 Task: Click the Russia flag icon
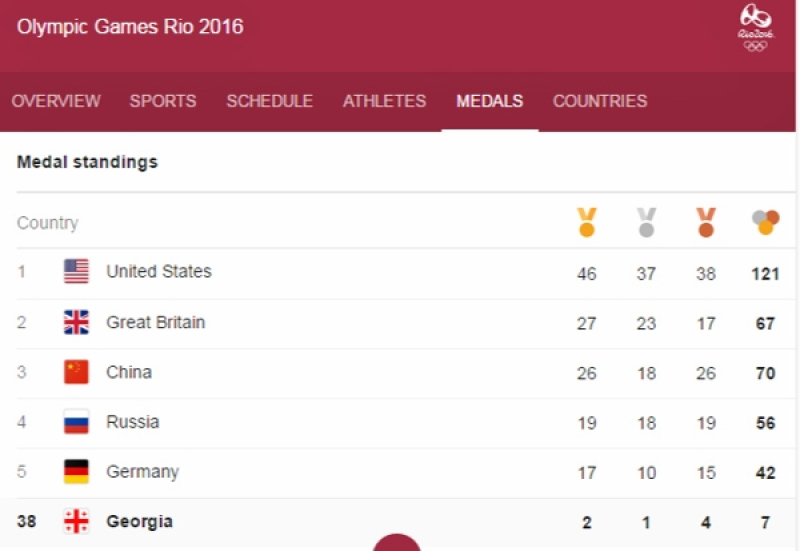coord(76,422)
